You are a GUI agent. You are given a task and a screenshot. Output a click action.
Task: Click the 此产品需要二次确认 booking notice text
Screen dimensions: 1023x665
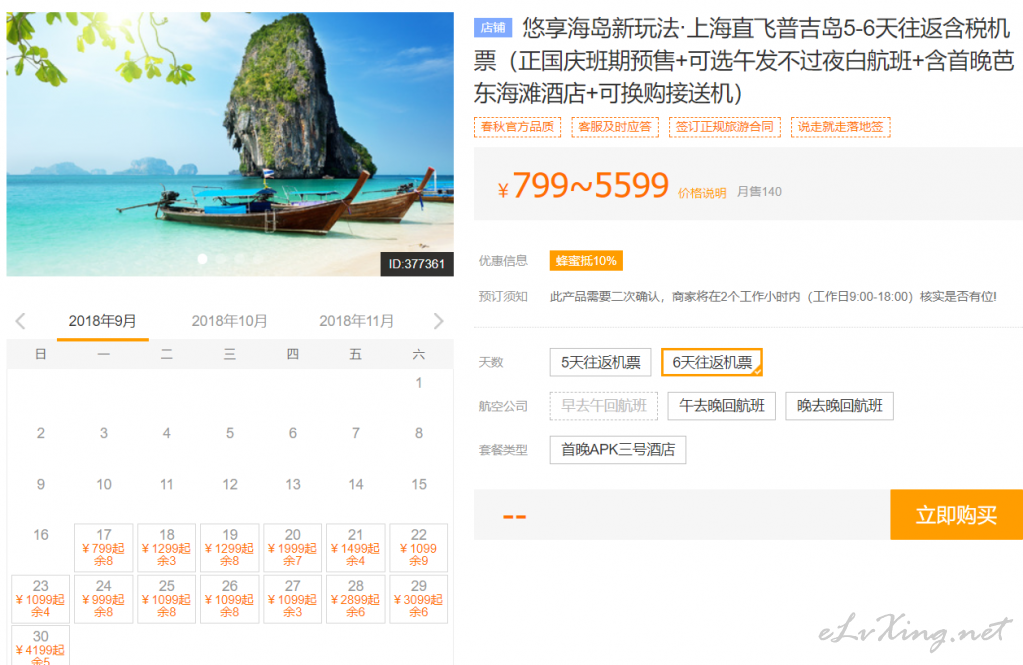point(773,297)
